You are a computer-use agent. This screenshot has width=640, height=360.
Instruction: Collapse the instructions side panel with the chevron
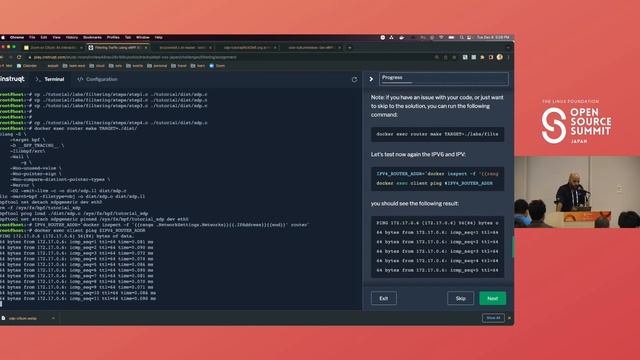371,79
